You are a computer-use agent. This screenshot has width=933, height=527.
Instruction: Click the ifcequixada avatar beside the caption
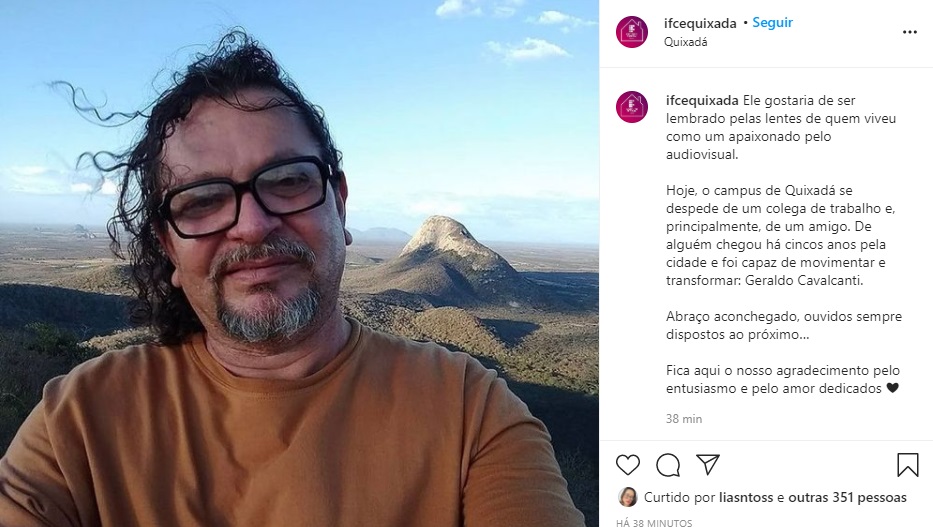pyautogui.click(x=631, y=107)
